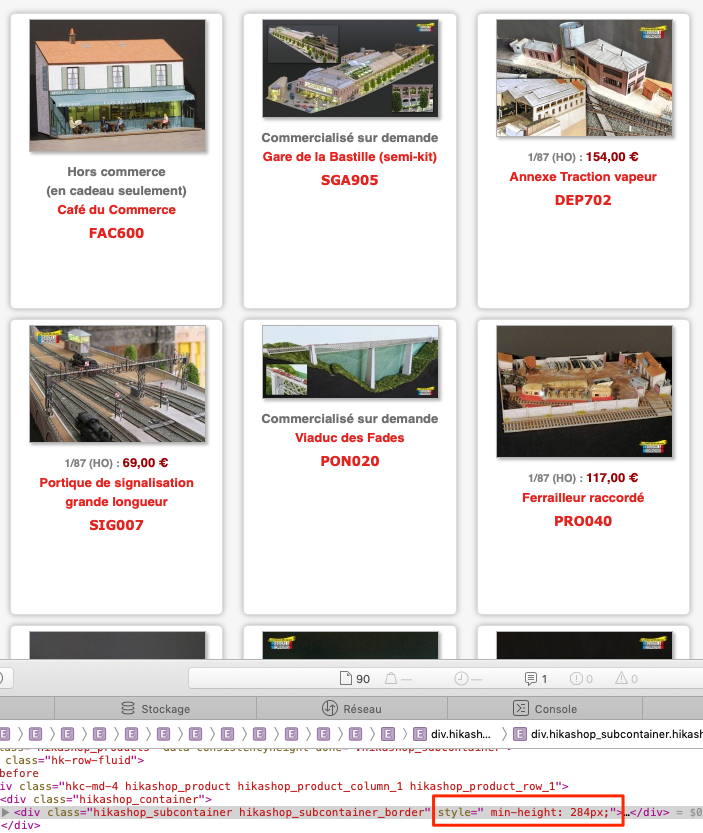Follow the Café du Commerce link
The height and width of the screenshot is (833, 703).
click(116, 210)
